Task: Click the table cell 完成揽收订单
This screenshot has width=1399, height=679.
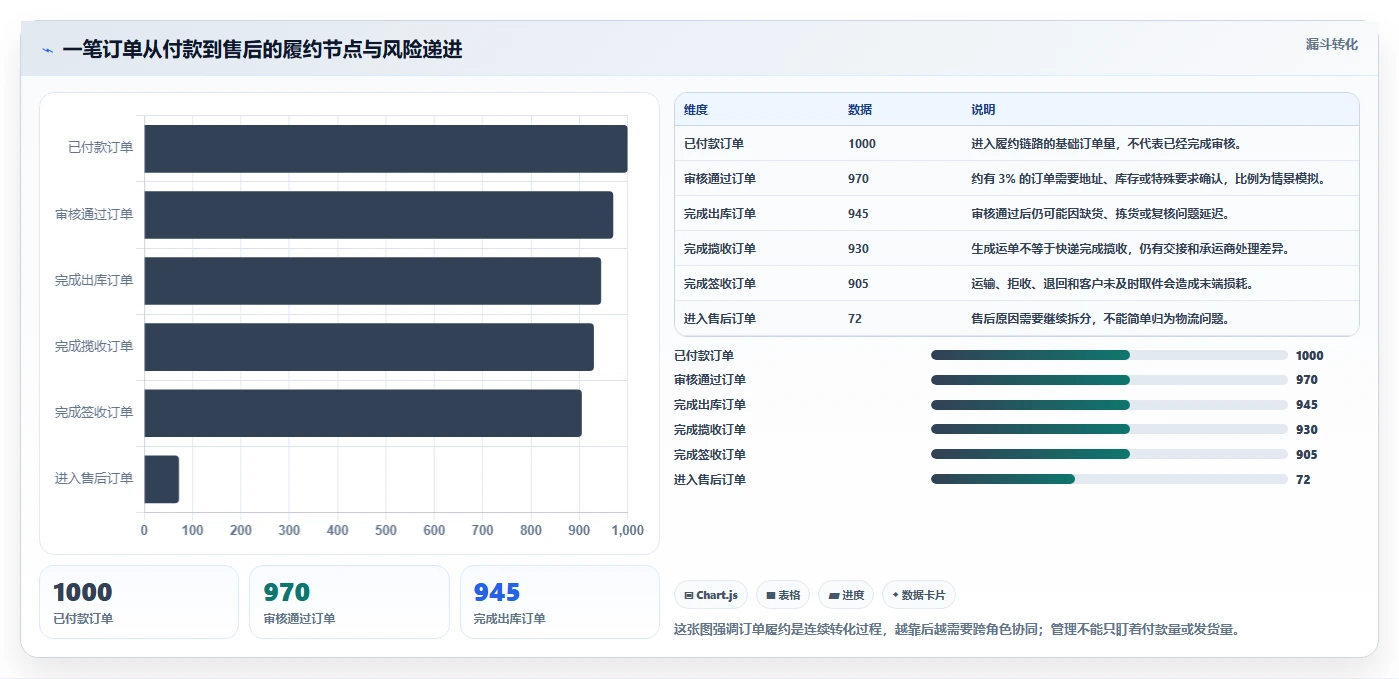Action: coord(720,249)
